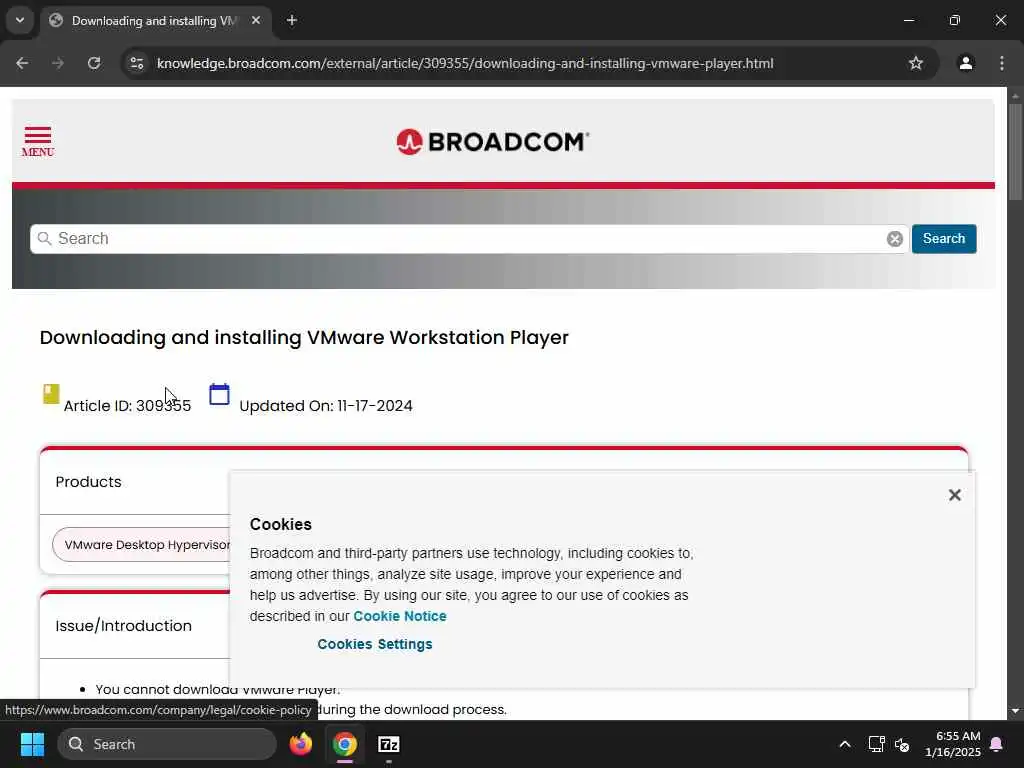Viewport: 1024px width, 768px height.
Task: Click the article title Downloading and installing VMware
Action: [304, 338]
